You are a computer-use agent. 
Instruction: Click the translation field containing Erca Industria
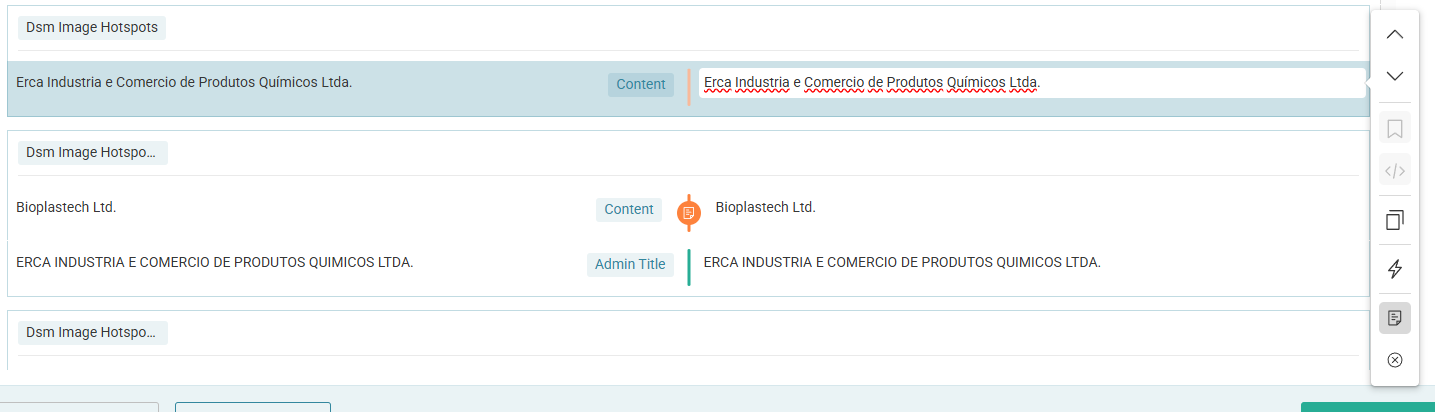(1030, 83)
